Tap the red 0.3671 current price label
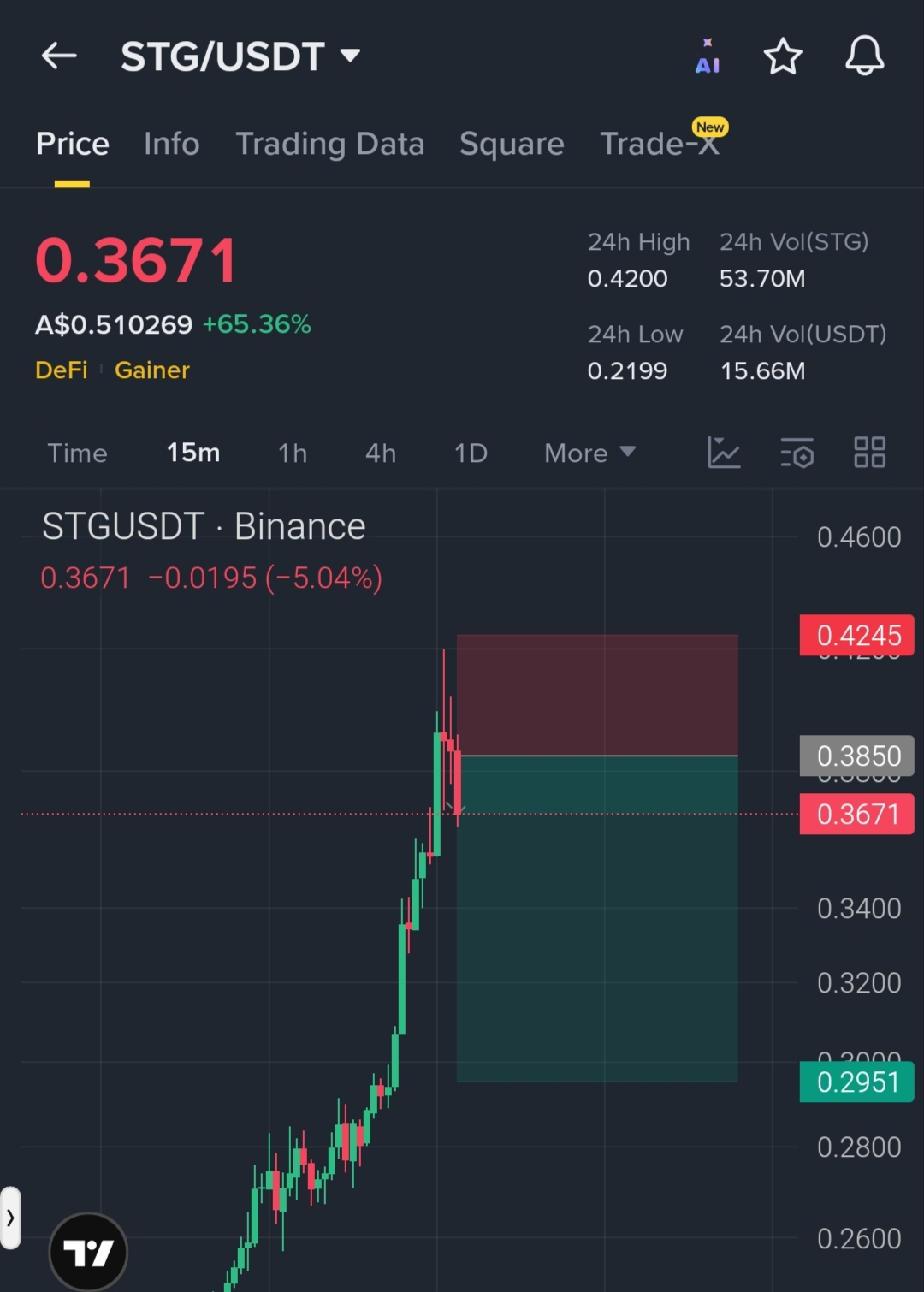This screenshot has width=924, height=1292. coord(856,814)
